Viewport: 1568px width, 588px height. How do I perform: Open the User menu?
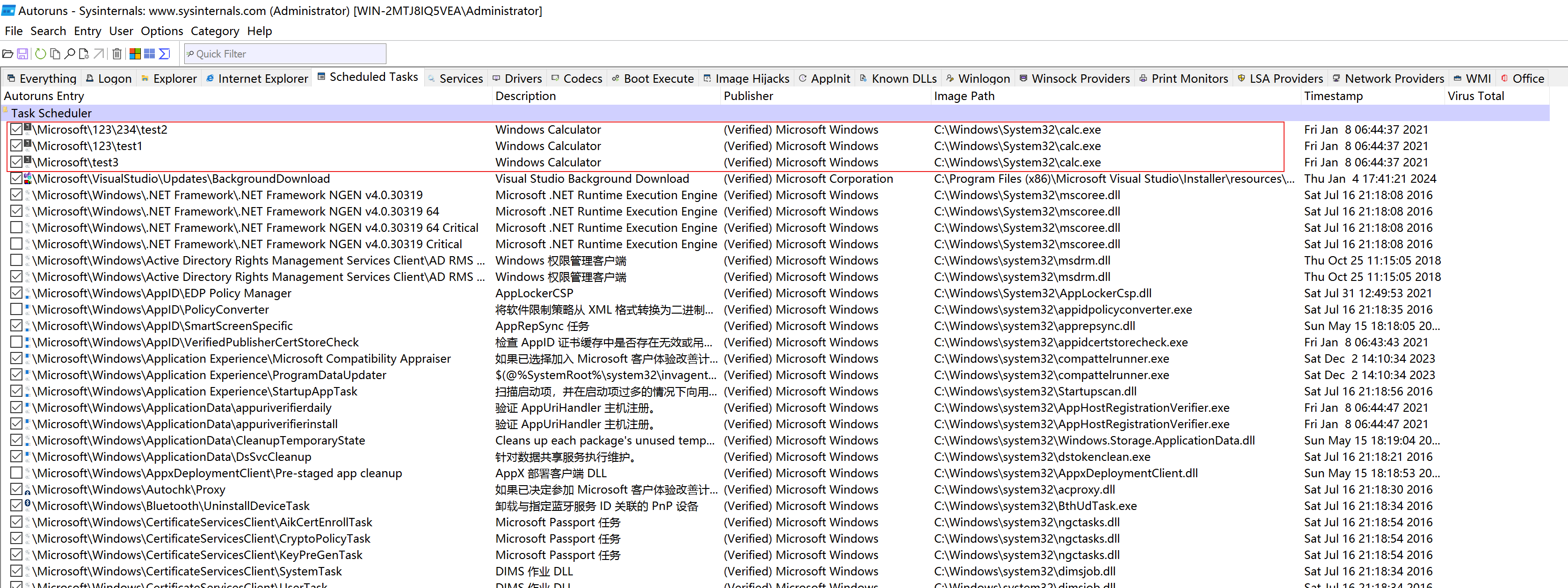pyautogui.click(x=121, y=31)
